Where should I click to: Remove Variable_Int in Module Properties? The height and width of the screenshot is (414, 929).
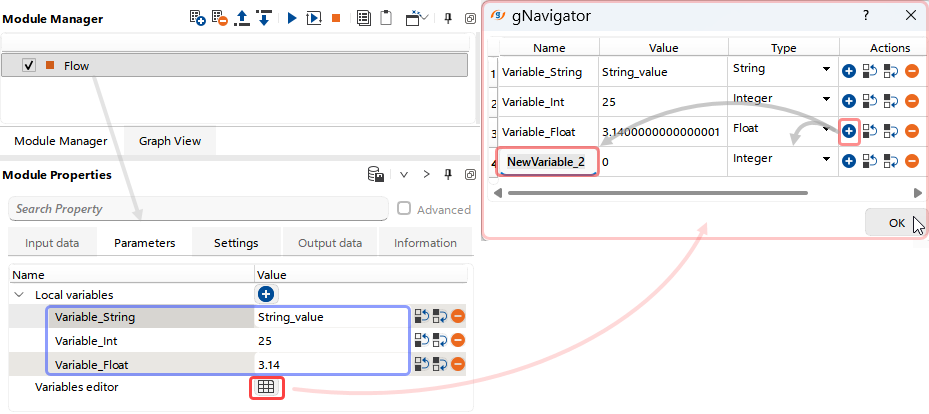tap(457, 340)
